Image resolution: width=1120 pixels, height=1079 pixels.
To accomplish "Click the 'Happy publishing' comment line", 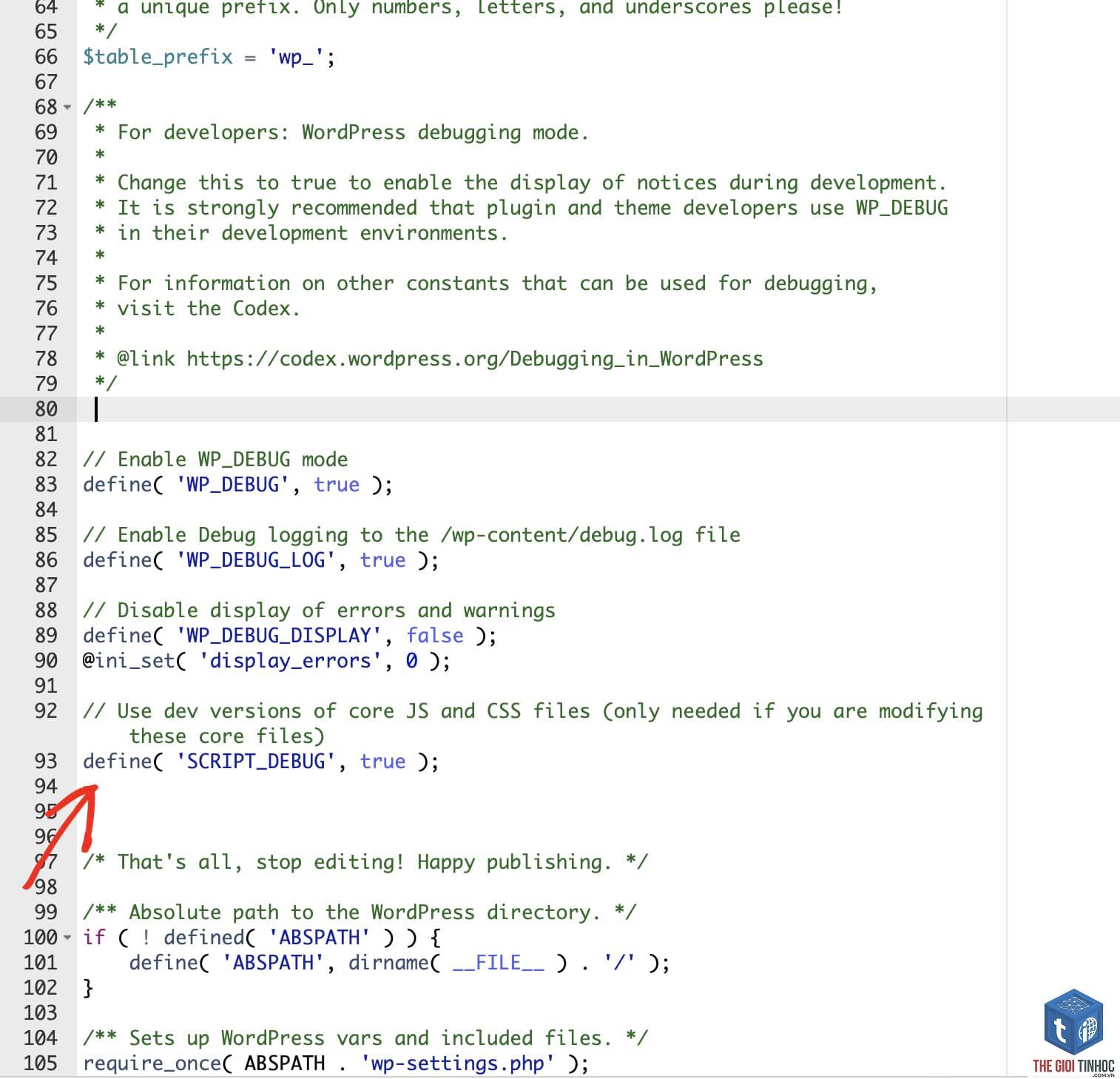I will [x=365, y=862].
